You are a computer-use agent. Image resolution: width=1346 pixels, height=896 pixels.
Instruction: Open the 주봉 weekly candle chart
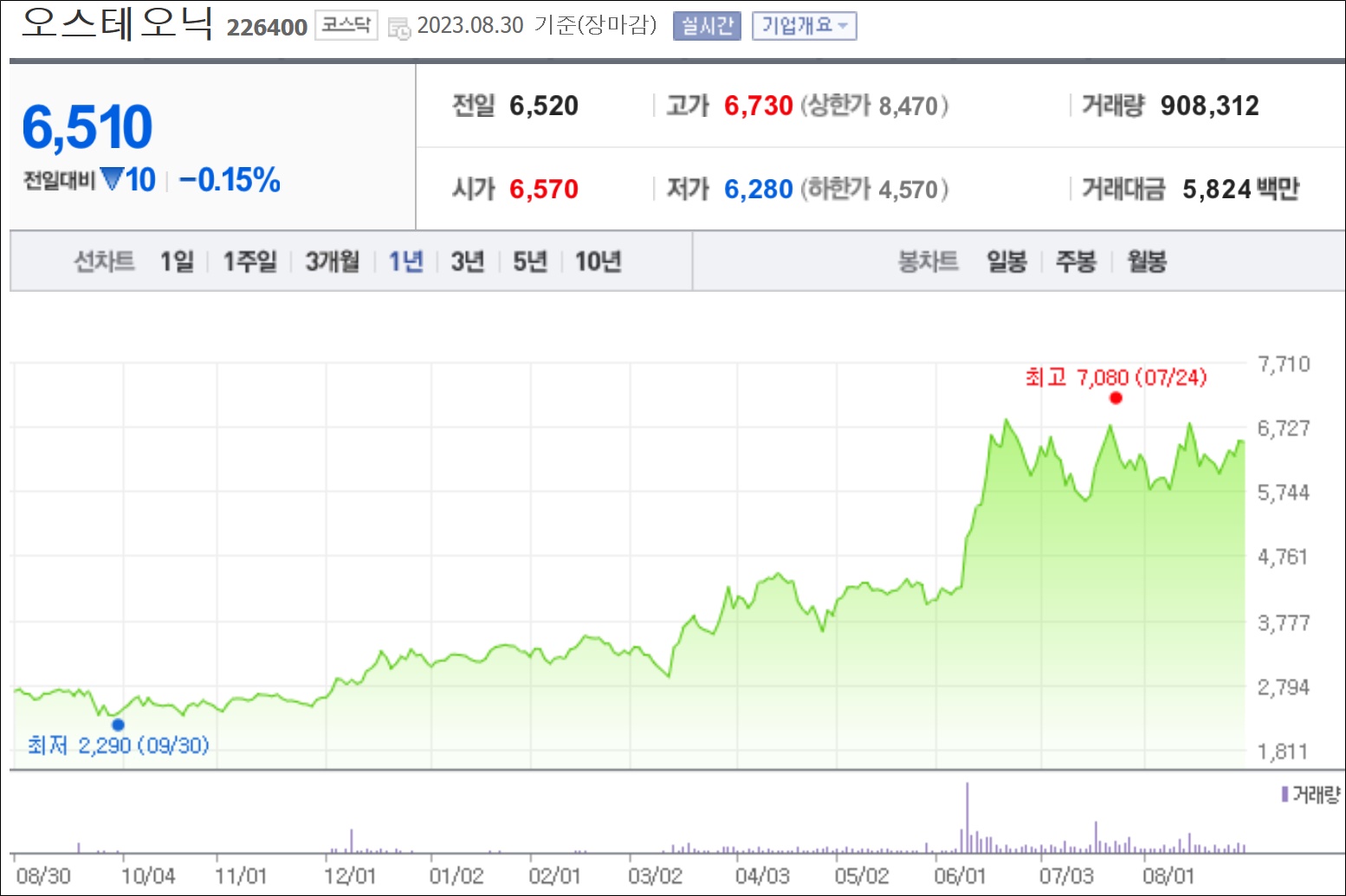tap(1076, 261)
